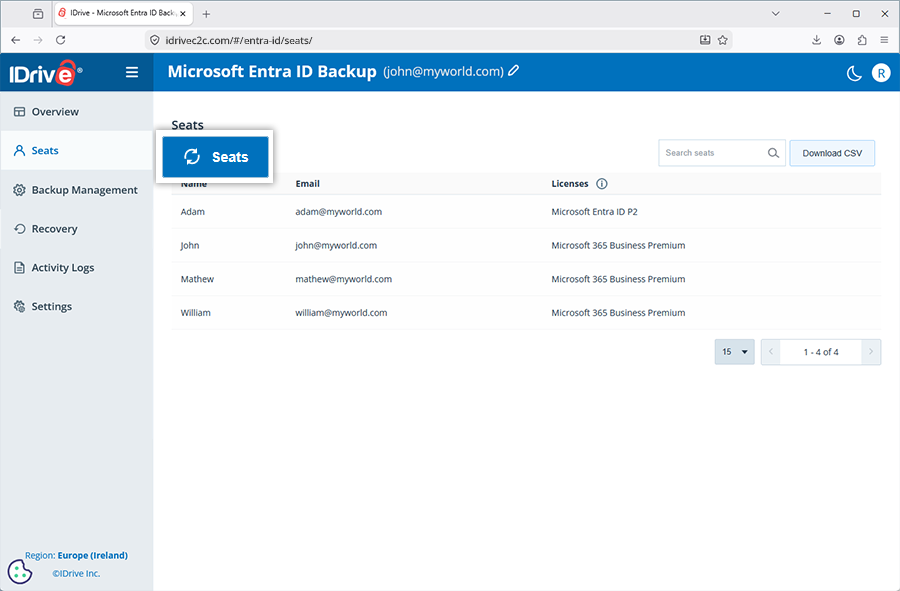This screenshot has width=900, height=591.
Task: Toggle the hamburger sidebar menu
Action: (x=132, y=72)
